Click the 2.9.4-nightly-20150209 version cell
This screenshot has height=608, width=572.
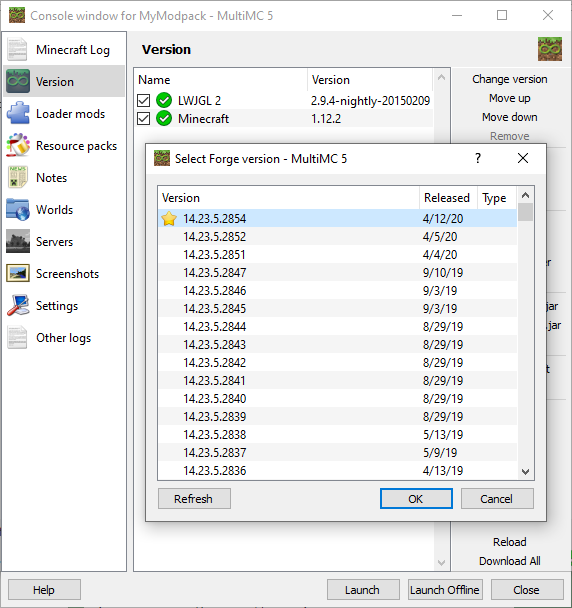coord(370,100)
